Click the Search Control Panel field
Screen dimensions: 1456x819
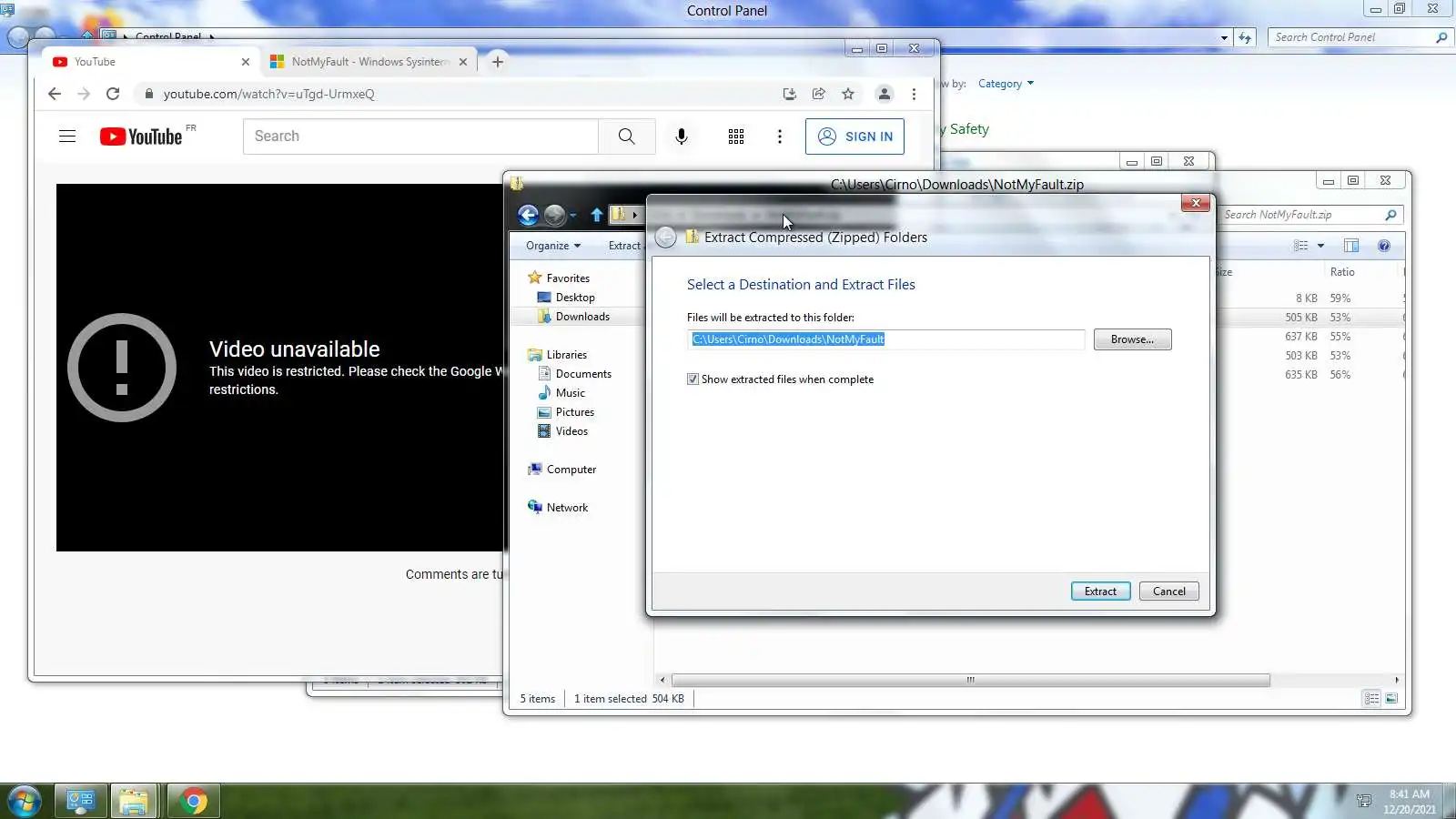[x=1359, y=37]
